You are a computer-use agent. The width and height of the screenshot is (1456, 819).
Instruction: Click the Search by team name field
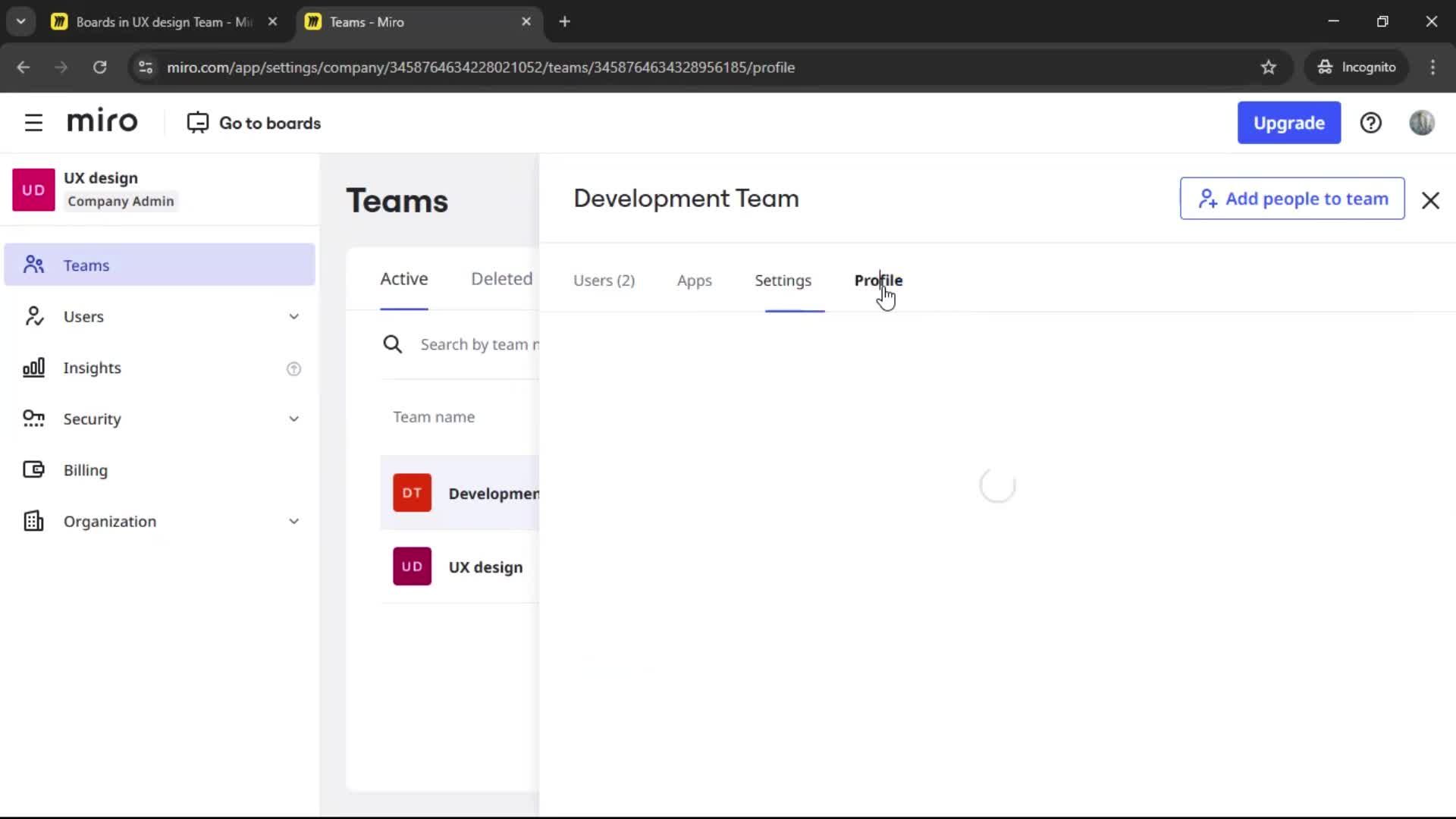click(479, 345)
